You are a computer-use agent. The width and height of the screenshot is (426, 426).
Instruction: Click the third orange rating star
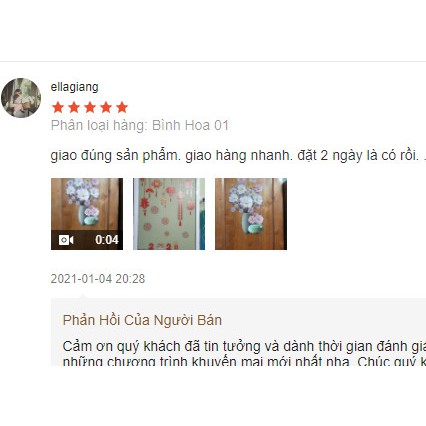click(x=90, y=107)
